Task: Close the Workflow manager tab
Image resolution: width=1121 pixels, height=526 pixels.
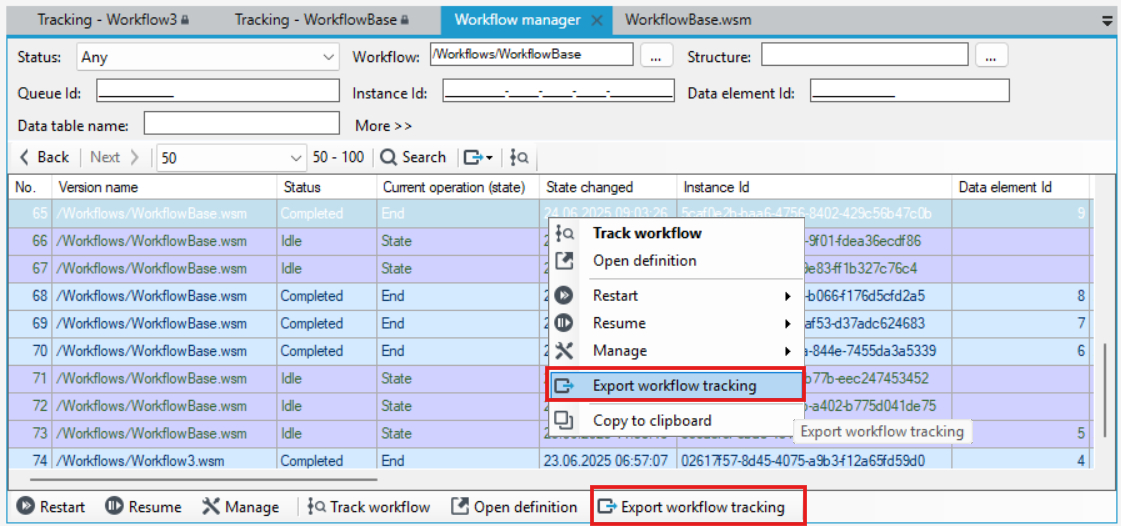Action: pyautogui.click(x=596, y=20)
